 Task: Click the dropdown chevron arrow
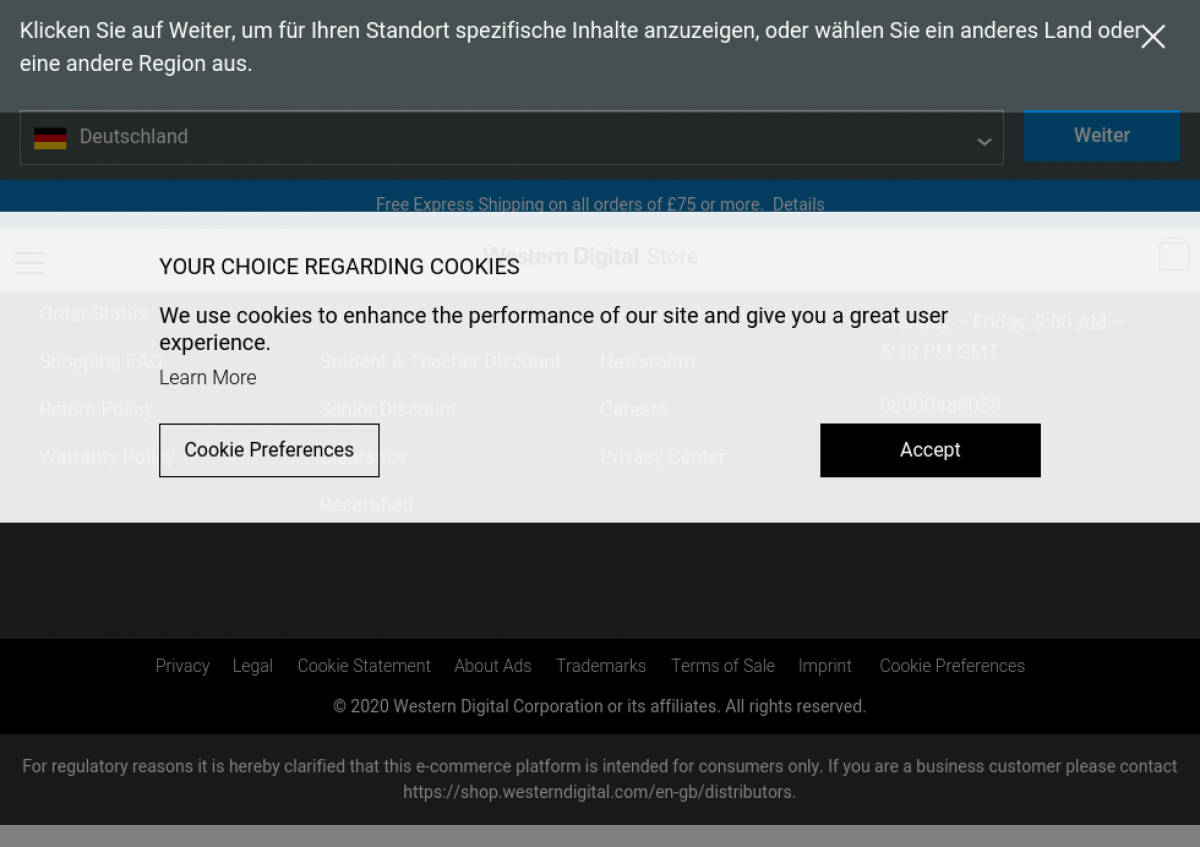coord(984,142)
